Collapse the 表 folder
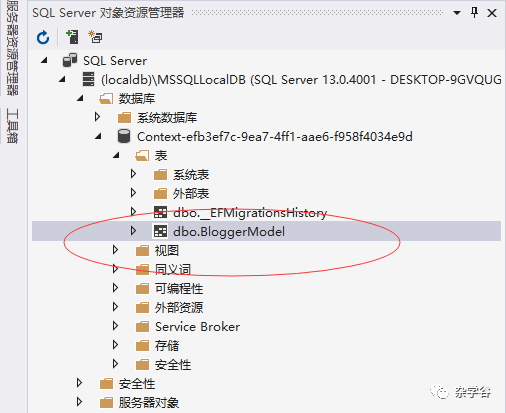Viewport: 506px width, 413px height. (x=116, y=155)
